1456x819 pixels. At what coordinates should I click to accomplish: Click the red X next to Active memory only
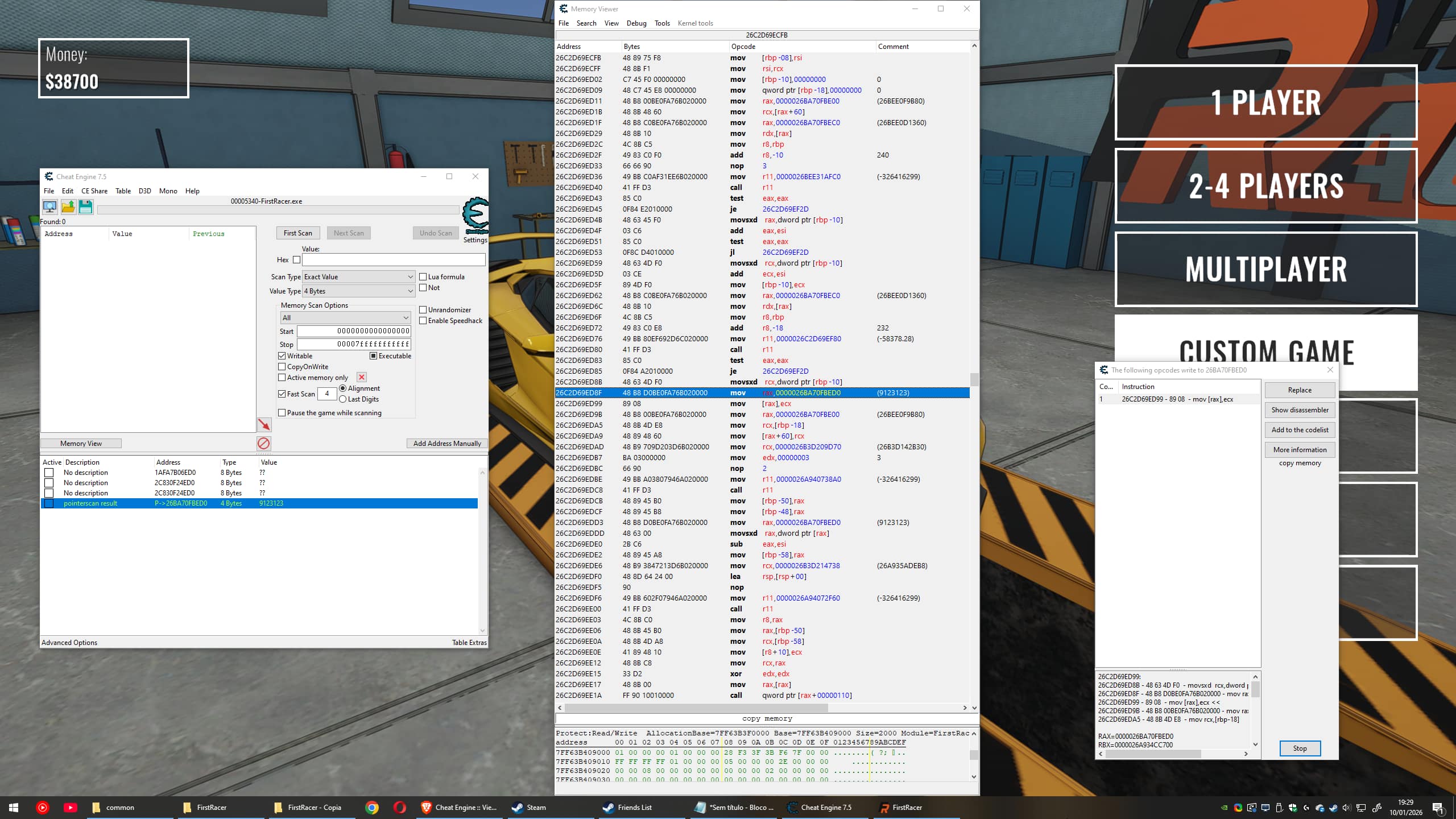click(x=362, y=377)
